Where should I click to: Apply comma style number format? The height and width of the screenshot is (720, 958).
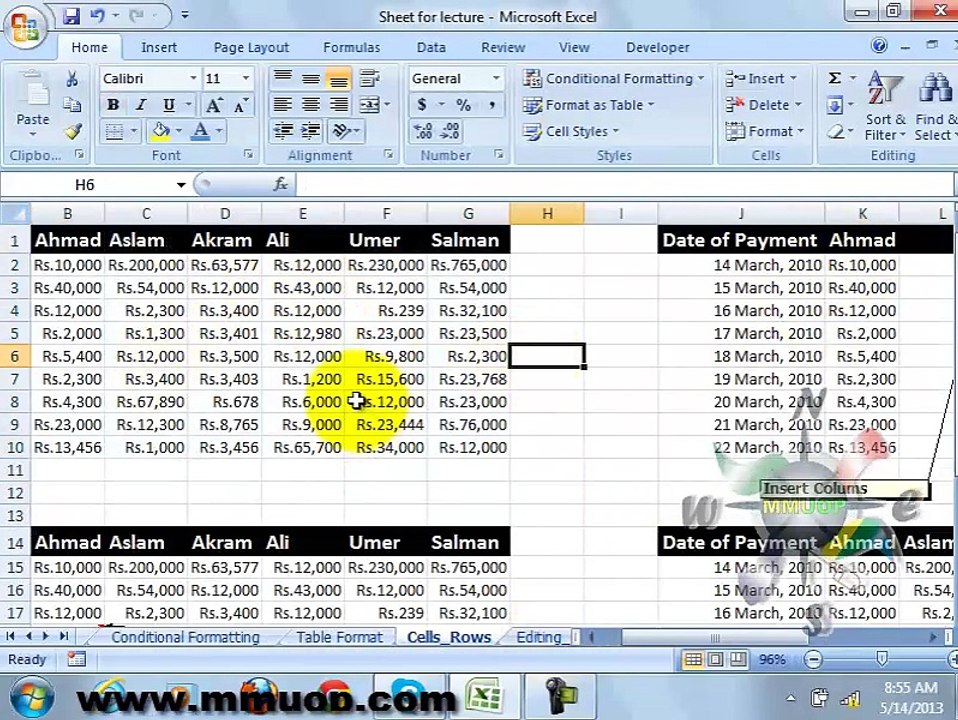point(492,105)
